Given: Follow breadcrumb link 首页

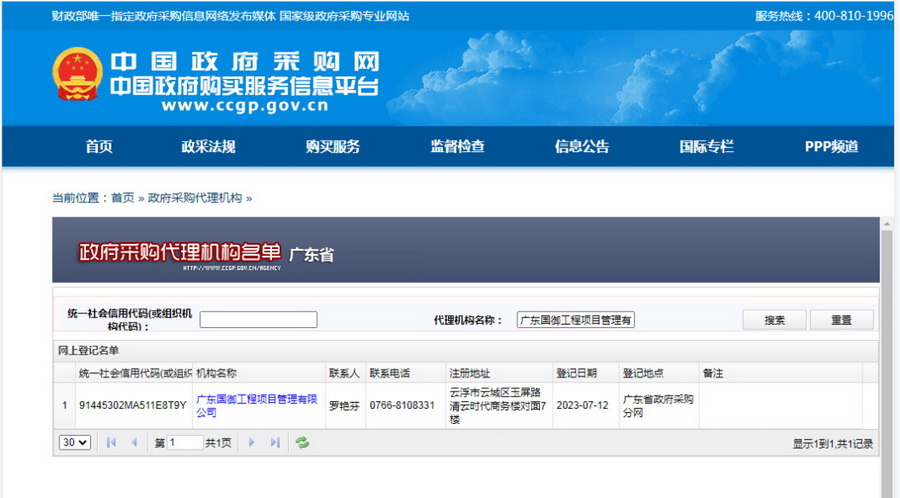Looking at the screenshot, I should (x=122, y=198).
